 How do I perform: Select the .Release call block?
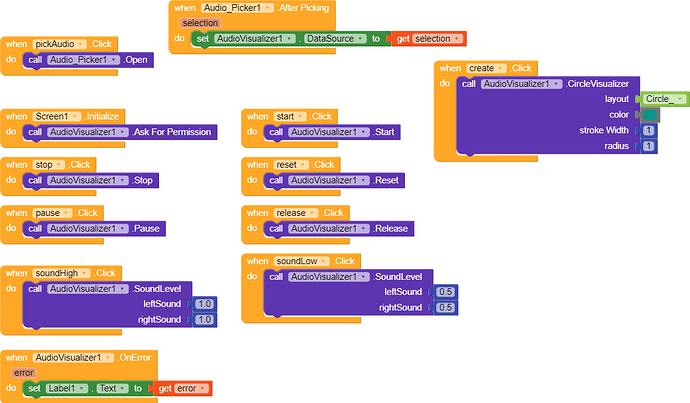pos(339,229)
